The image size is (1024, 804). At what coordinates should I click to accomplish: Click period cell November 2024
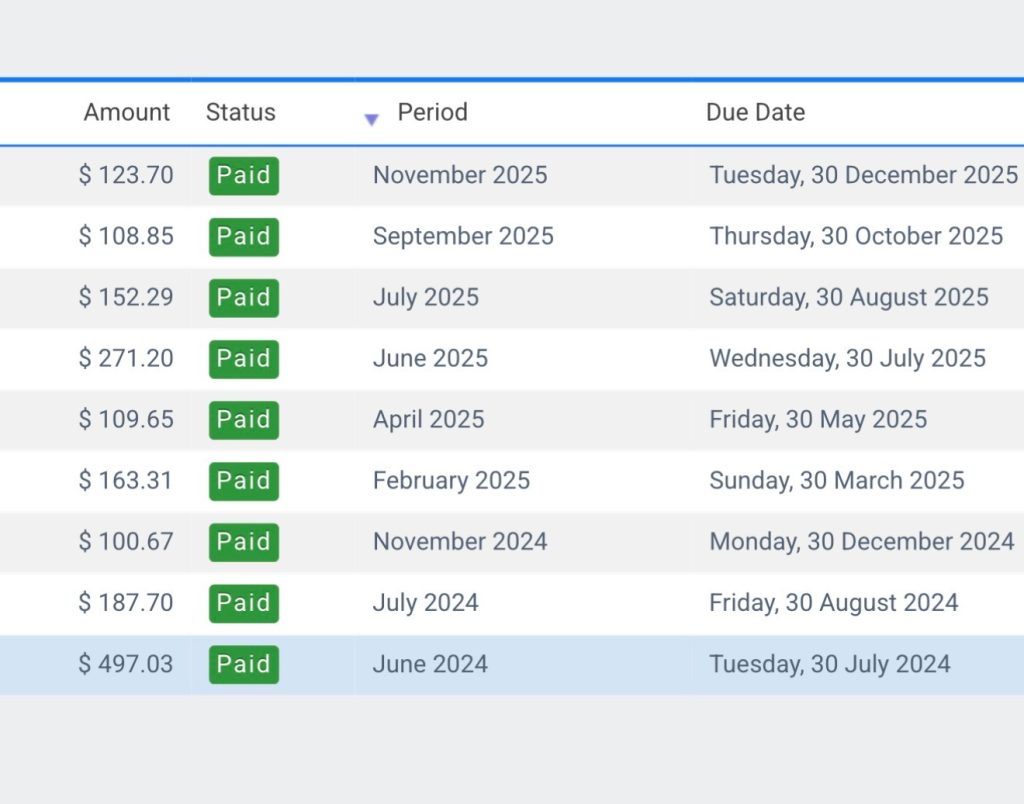point(460,541)
